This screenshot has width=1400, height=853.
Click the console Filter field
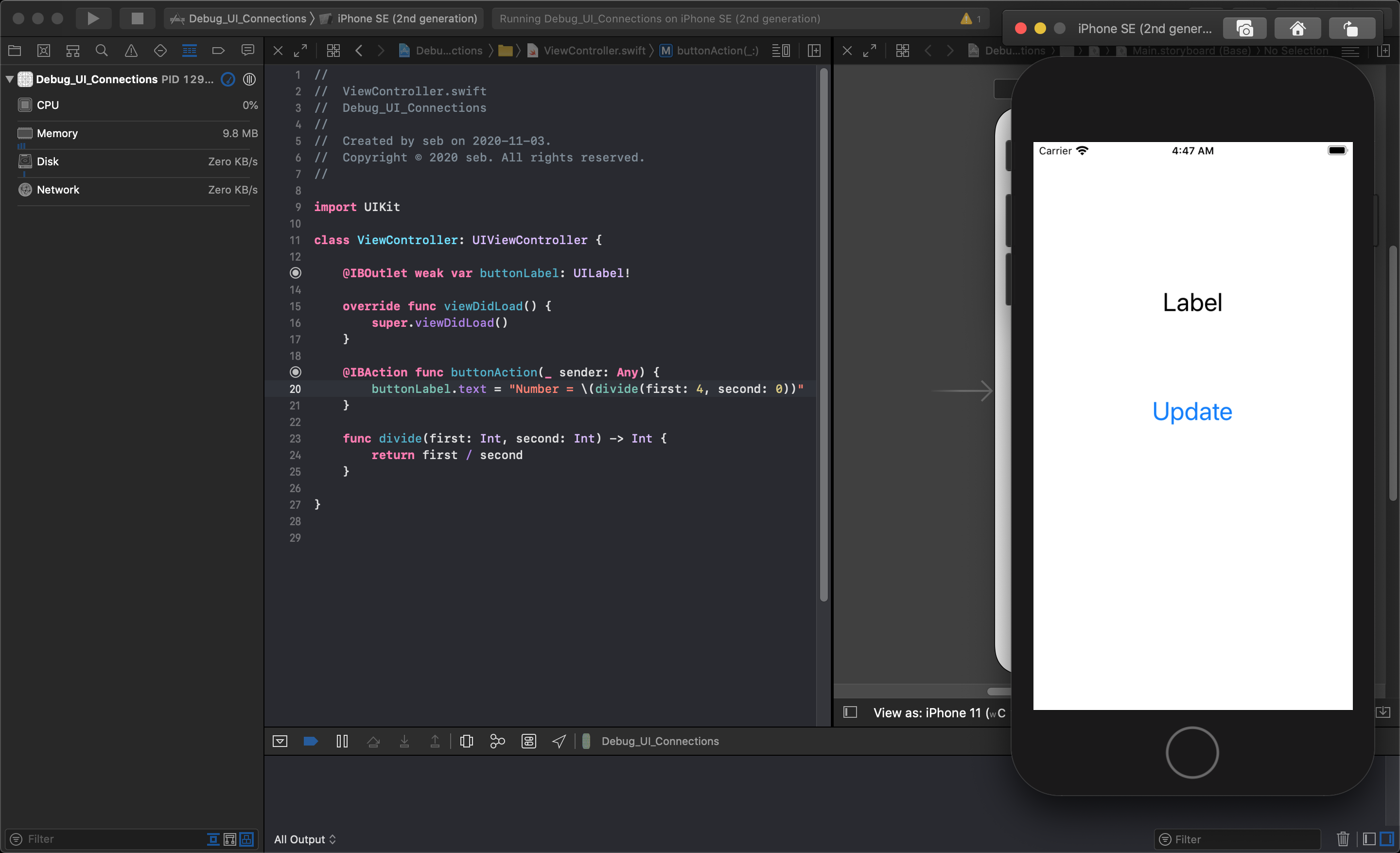point(1238,839)
